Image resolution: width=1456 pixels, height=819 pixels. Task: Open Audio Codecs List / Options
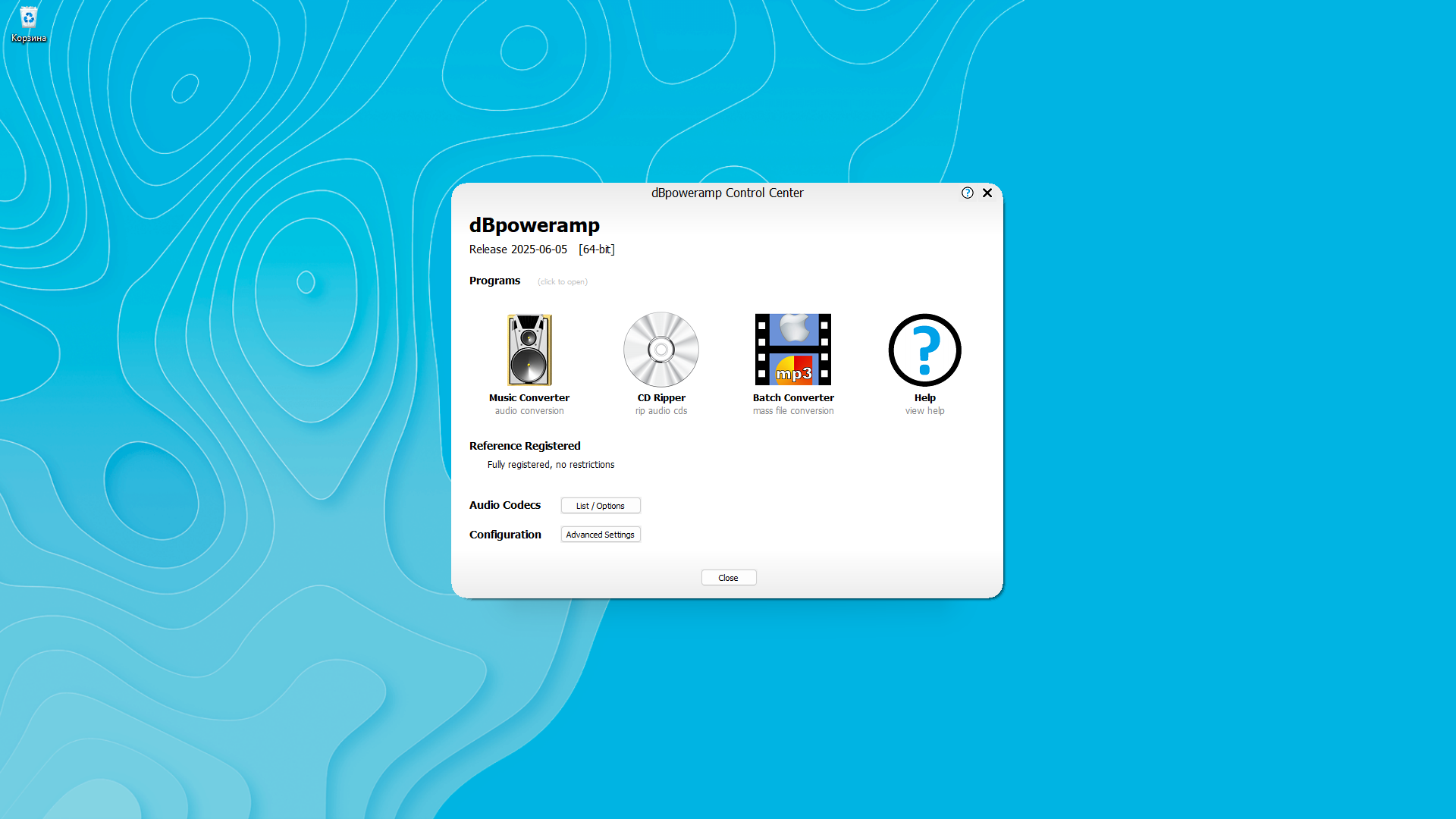(601, 506)
